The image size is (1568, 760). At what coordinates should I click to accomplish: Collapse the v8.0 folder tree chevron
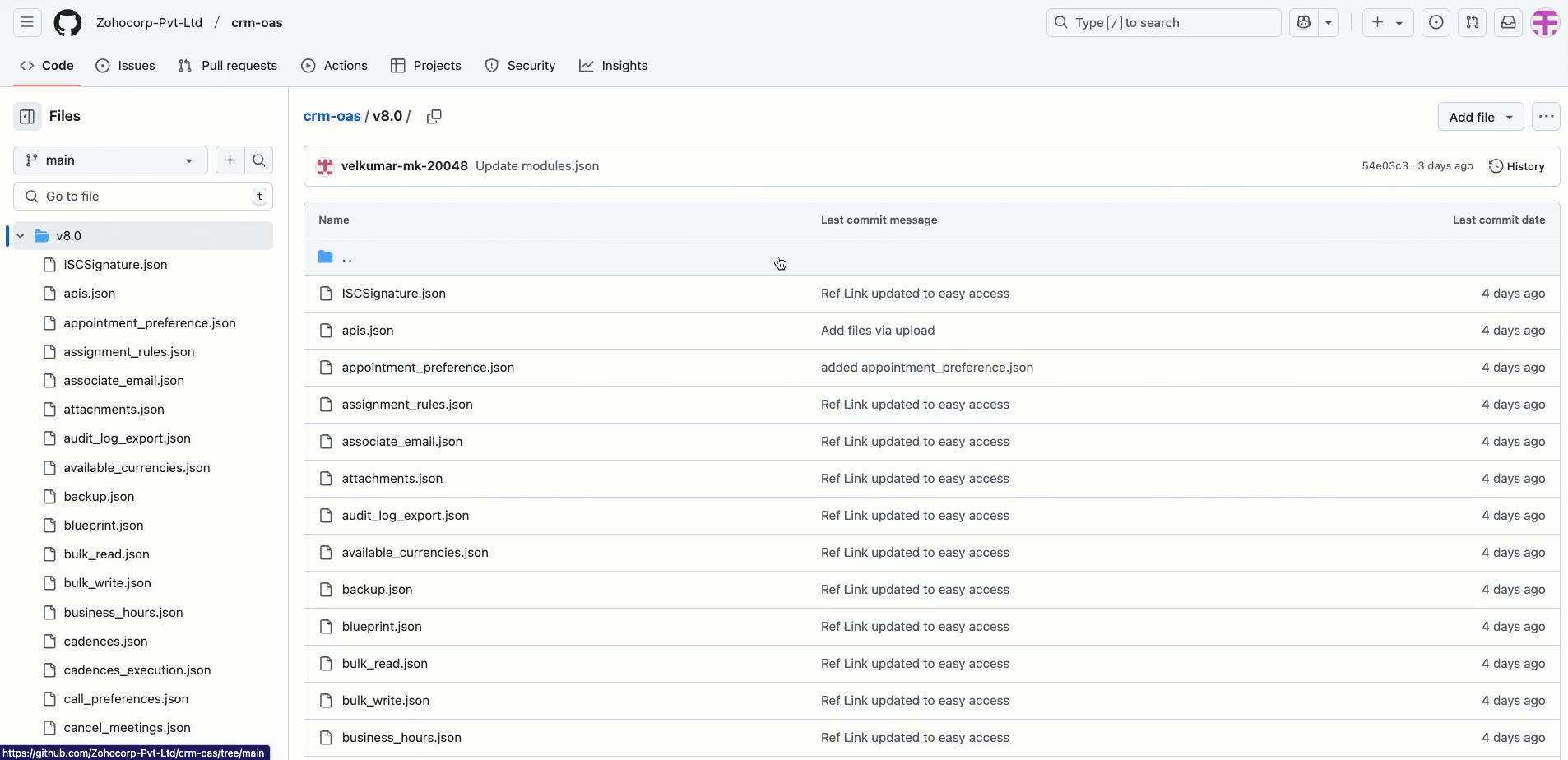coord(21,236)
